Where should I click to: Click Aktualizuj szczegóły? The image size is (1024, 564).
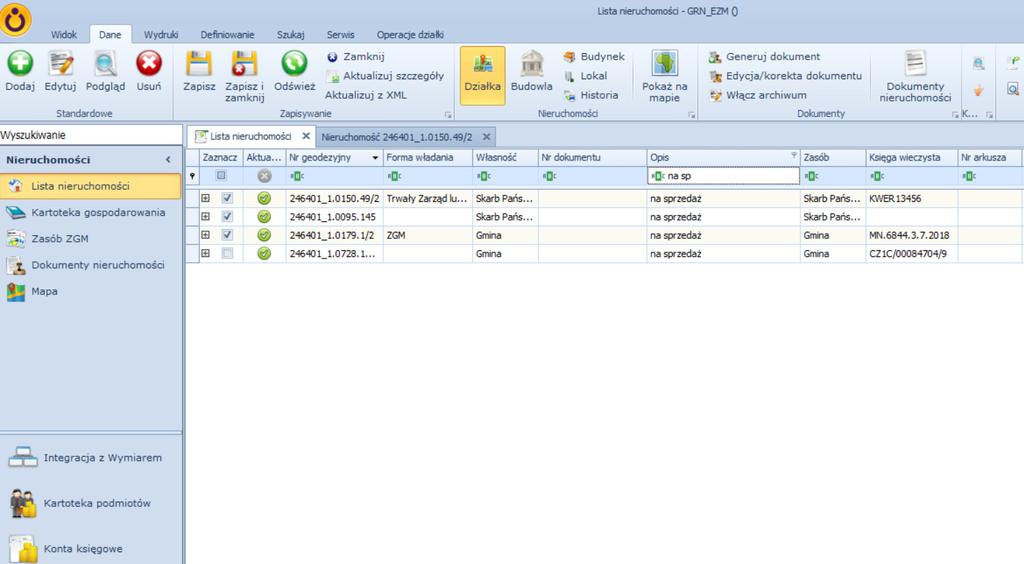[385, 76]
